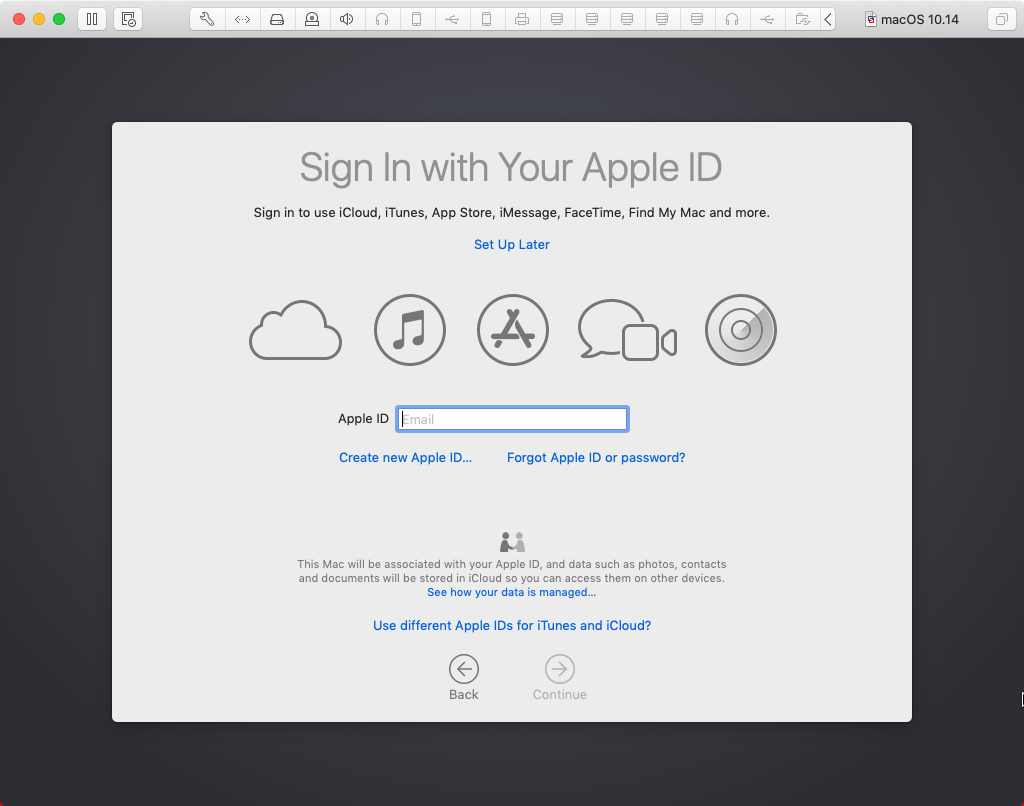This screenshot has width=1024, height=806.
Task: Click the printer toolbar icon
Action: point(522,19)
